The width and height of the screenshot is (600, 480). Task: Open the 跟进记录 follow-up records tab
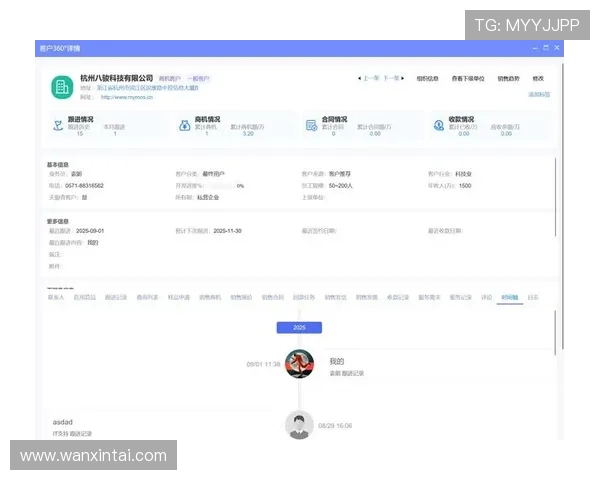pyautogui.click(x=116, y=297)
